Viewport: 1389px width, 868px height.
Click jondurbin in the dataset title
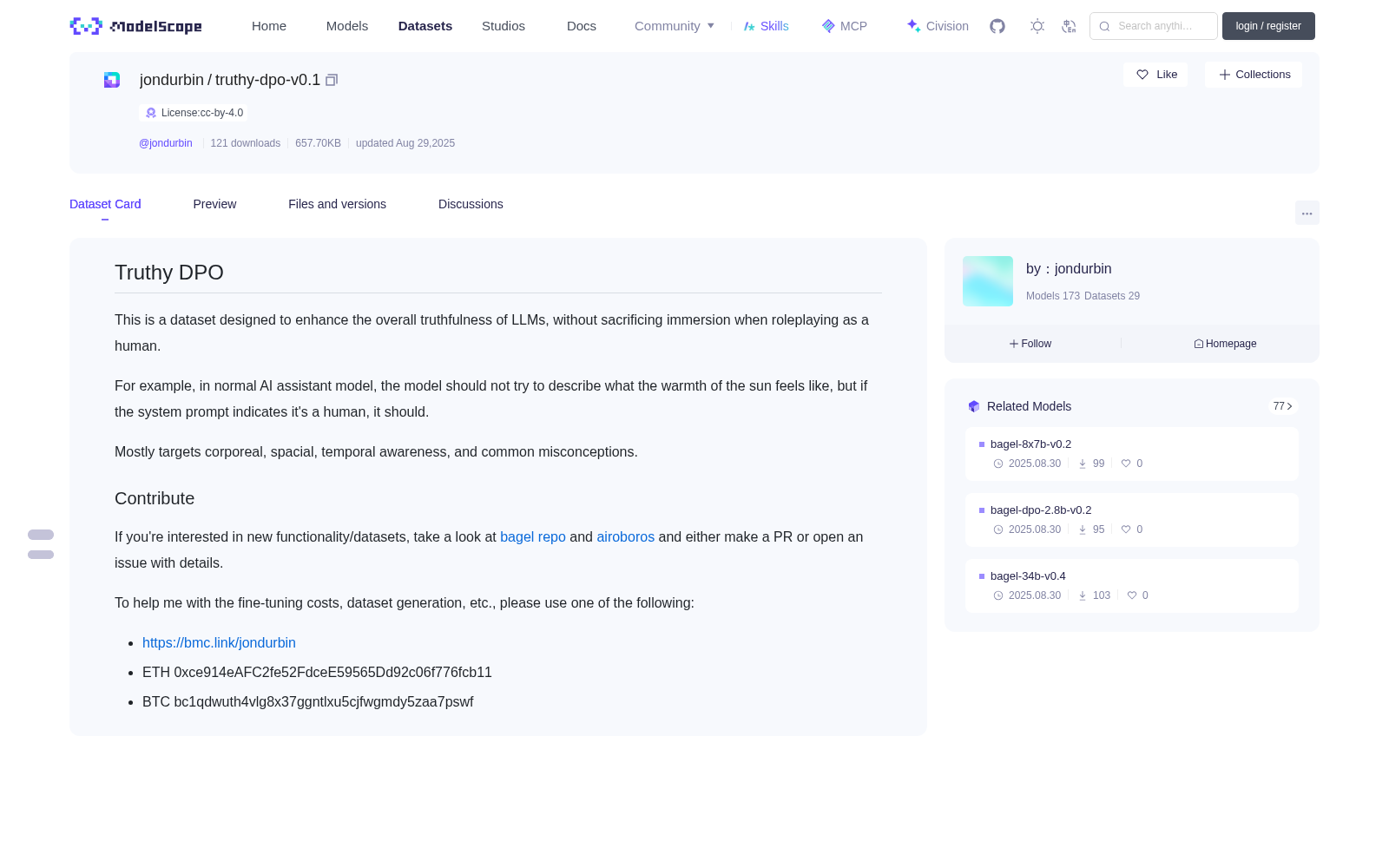tap(172, 80)
